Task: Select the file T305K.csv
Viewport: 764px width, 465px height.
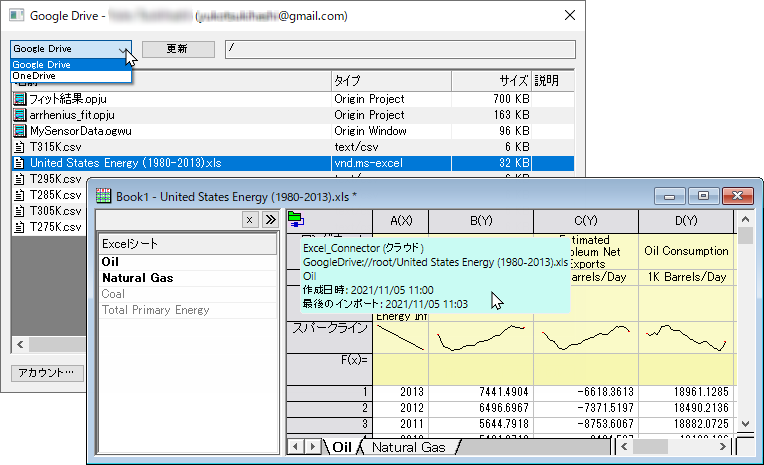Action: [56, 212]
